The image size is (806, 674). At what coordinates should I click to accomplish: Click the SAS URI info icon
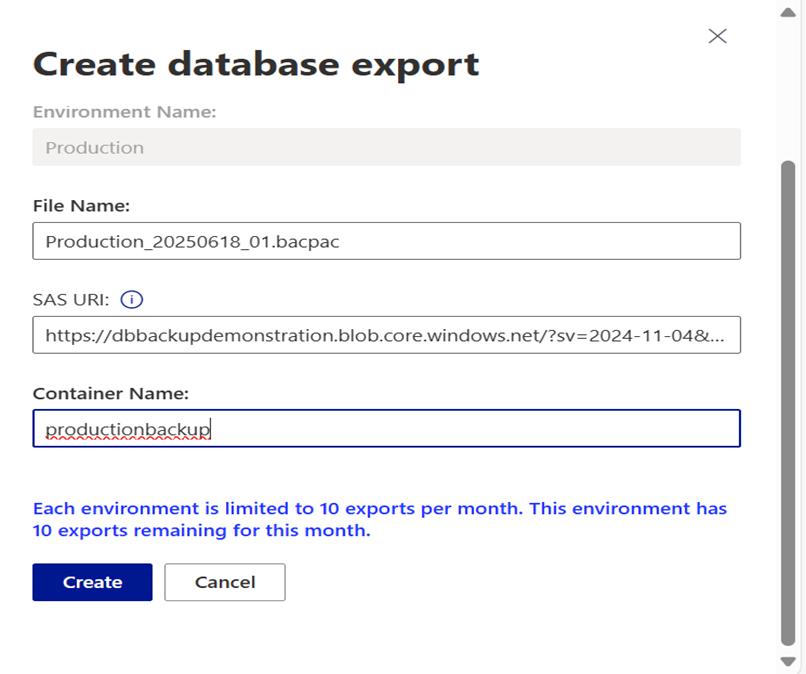(132, 299)
